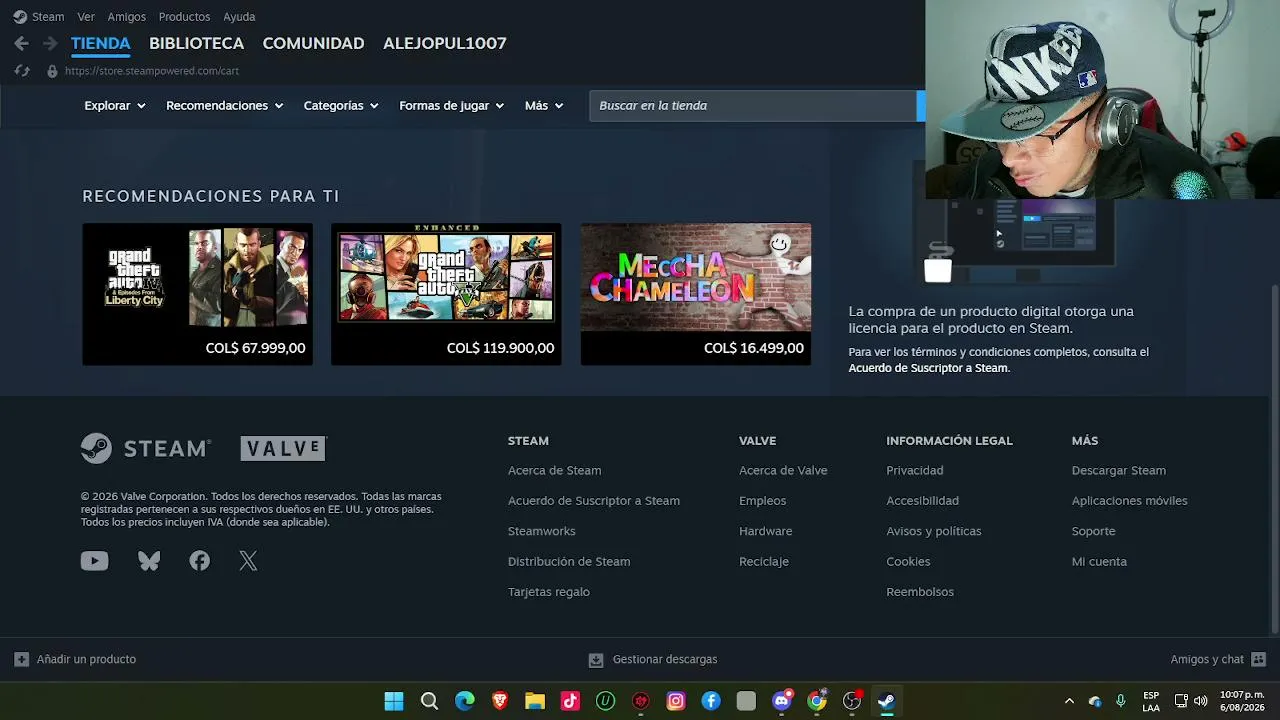
Task: Reload the store page
Action: coord(22,71)
